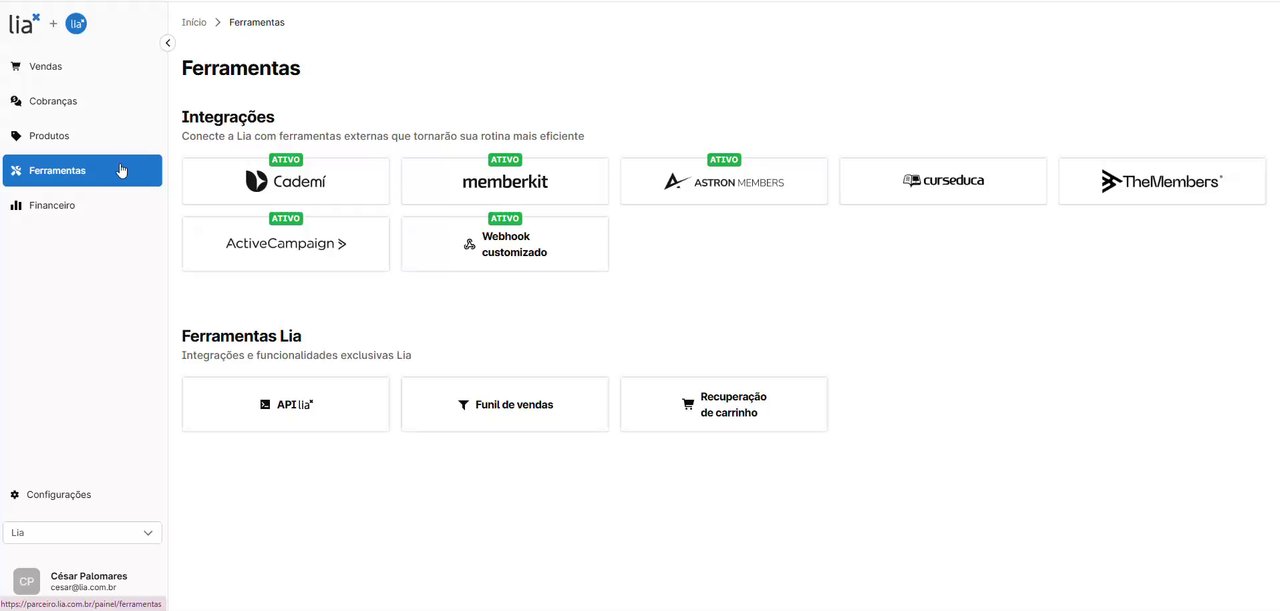Go to Cobranças in the sidebar

click(x=52, y=101)
